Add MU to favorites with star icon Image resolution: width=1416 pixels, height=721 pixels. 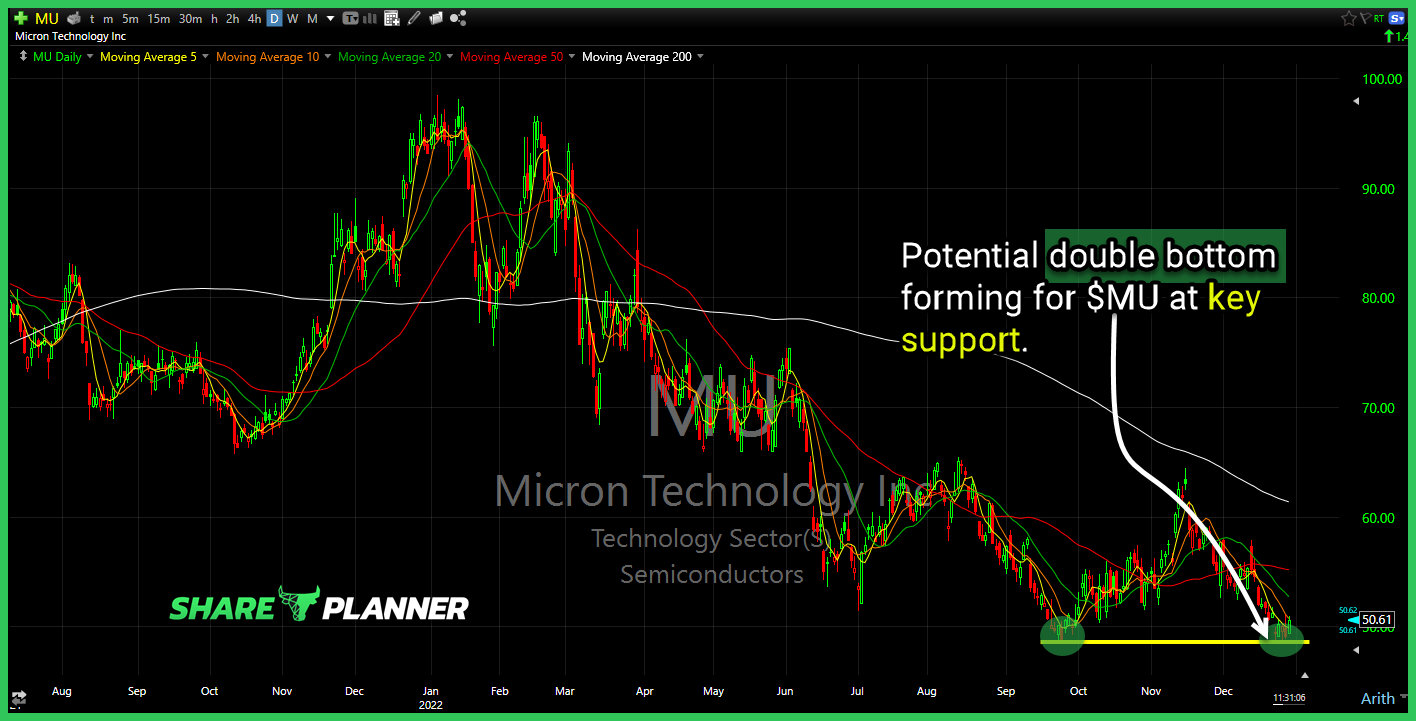pyautogui.click(x=1349, y=18)
